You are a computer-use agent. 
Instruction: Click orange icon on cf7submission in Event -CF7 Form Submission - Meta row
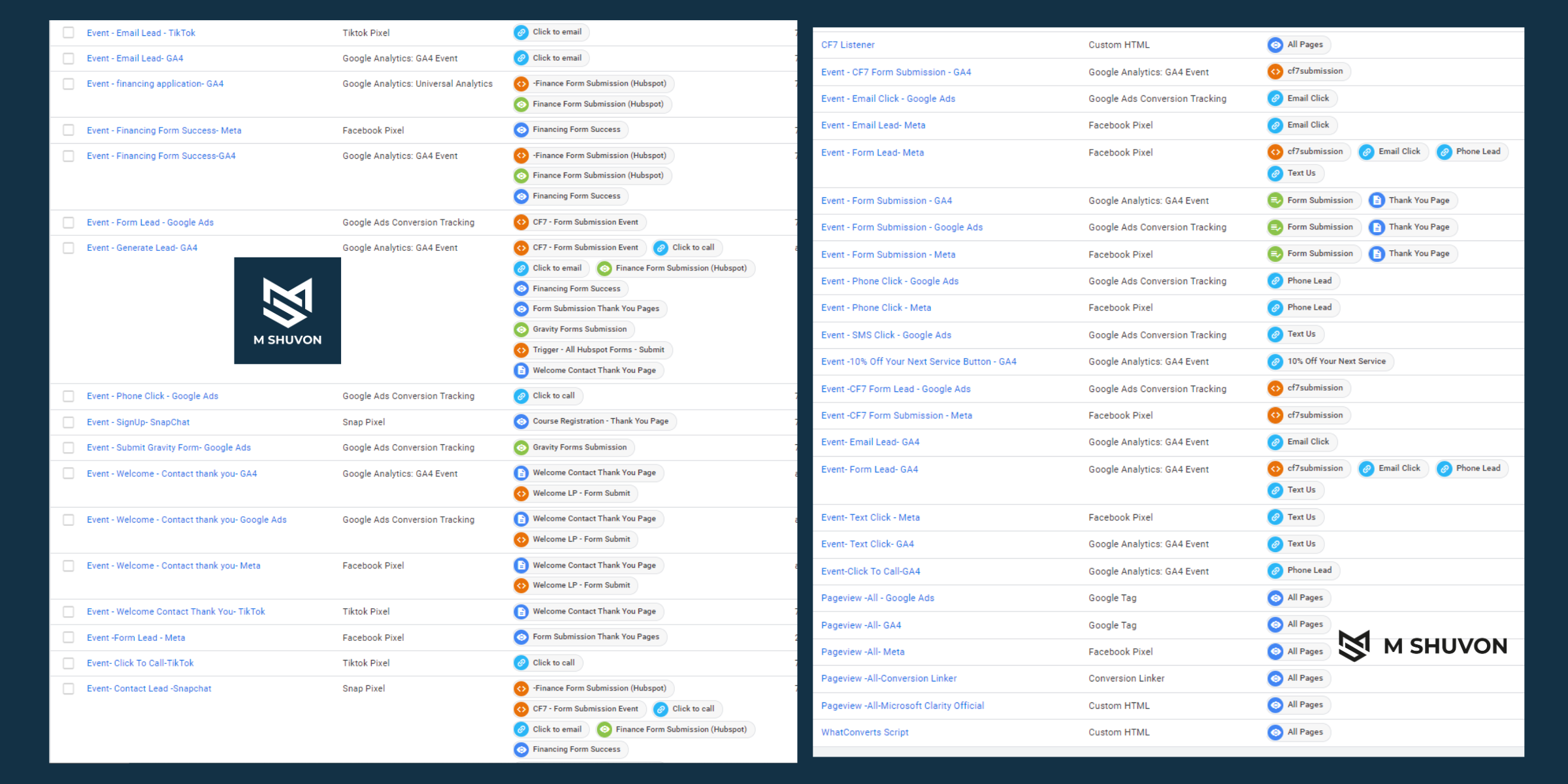tap(1275, 416)
